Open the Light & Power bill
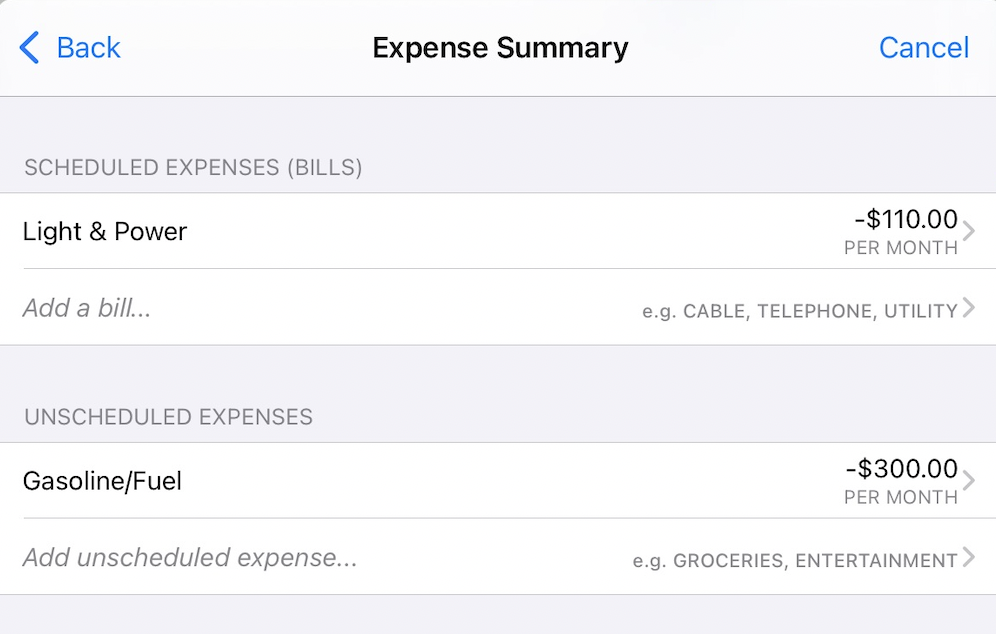The image size is (996, 634). [x=105, y=231]
